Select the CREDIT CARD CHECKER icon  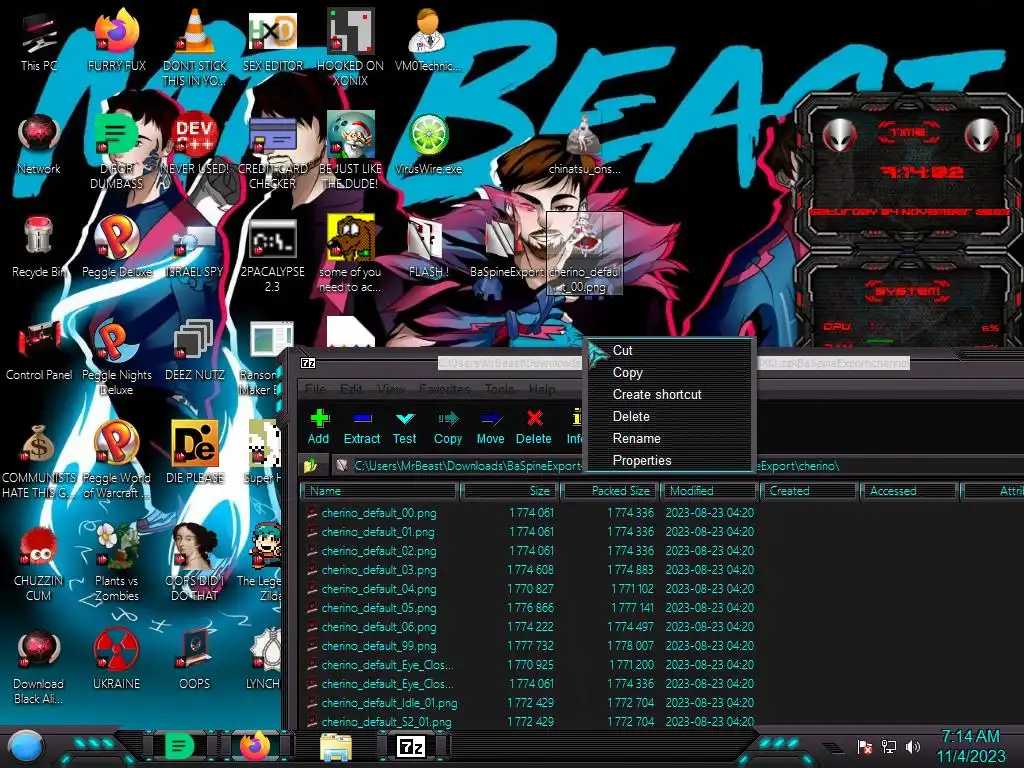pyautogui.click(x=273, y=152)
